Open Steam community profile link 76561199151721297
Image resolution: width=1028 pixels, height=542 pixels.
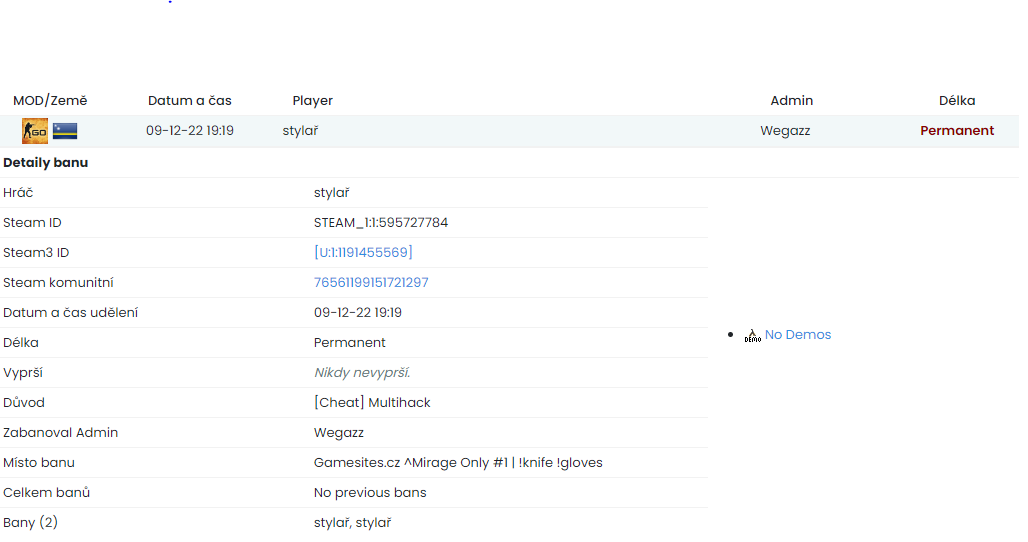click(371, 283)
